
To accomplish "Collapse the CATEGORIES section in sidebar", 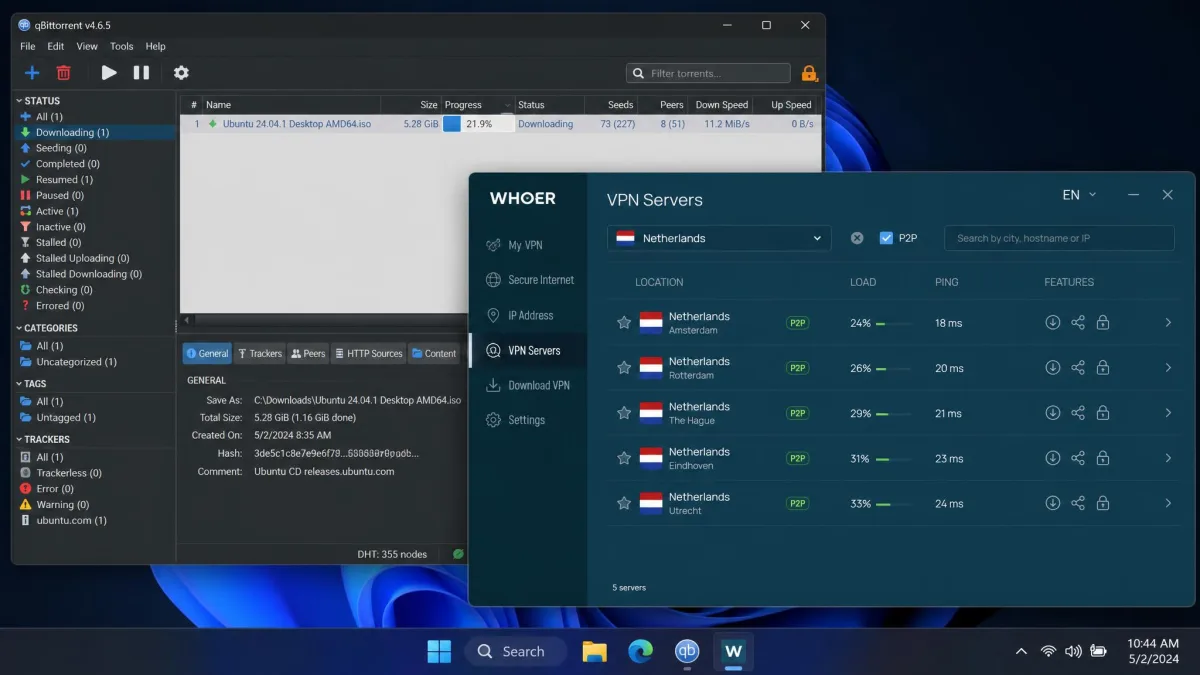I will click(x=19, y=328).
